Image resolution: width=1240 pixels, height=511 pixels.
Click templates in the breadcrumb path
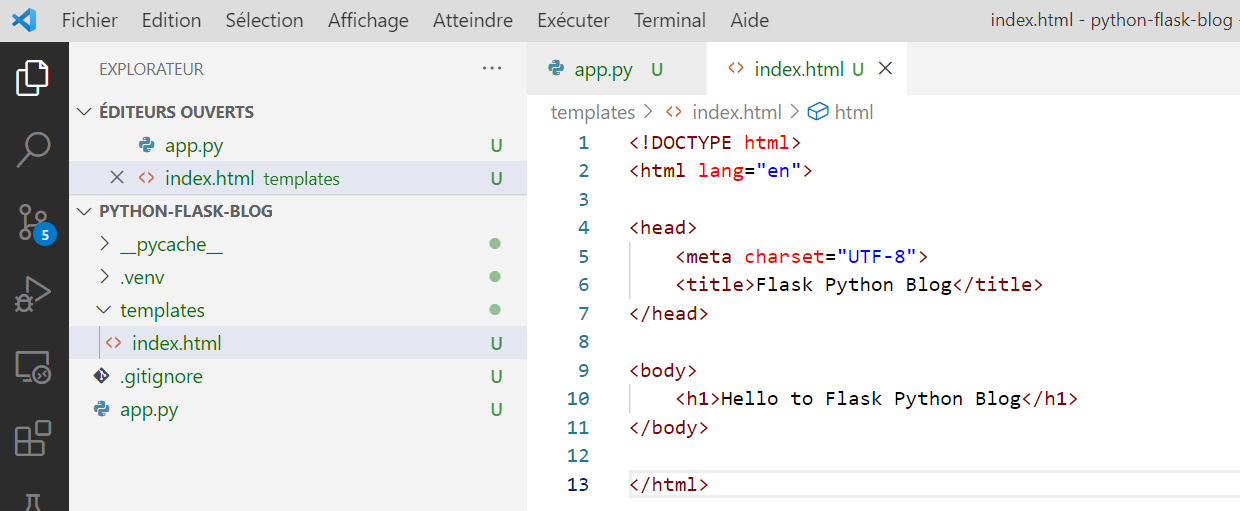pos(592,112)
